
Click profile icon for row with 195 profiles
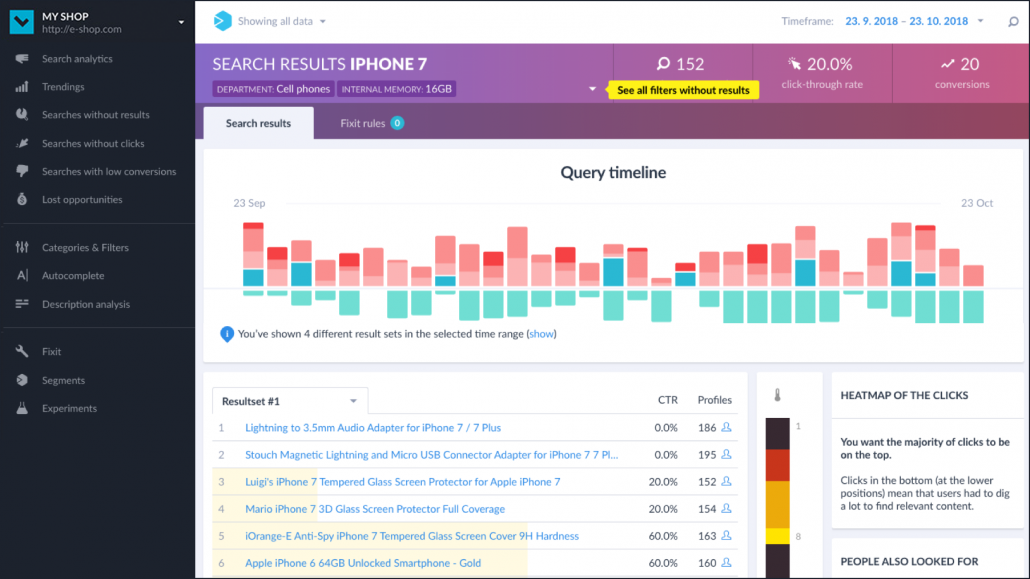point(726,454)
